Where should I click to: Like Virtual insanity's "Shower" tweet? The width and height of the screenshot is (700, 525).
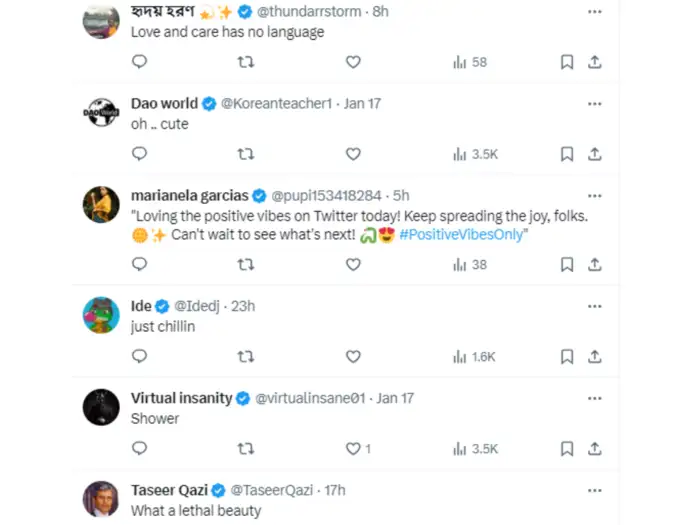tap(353, 449)
